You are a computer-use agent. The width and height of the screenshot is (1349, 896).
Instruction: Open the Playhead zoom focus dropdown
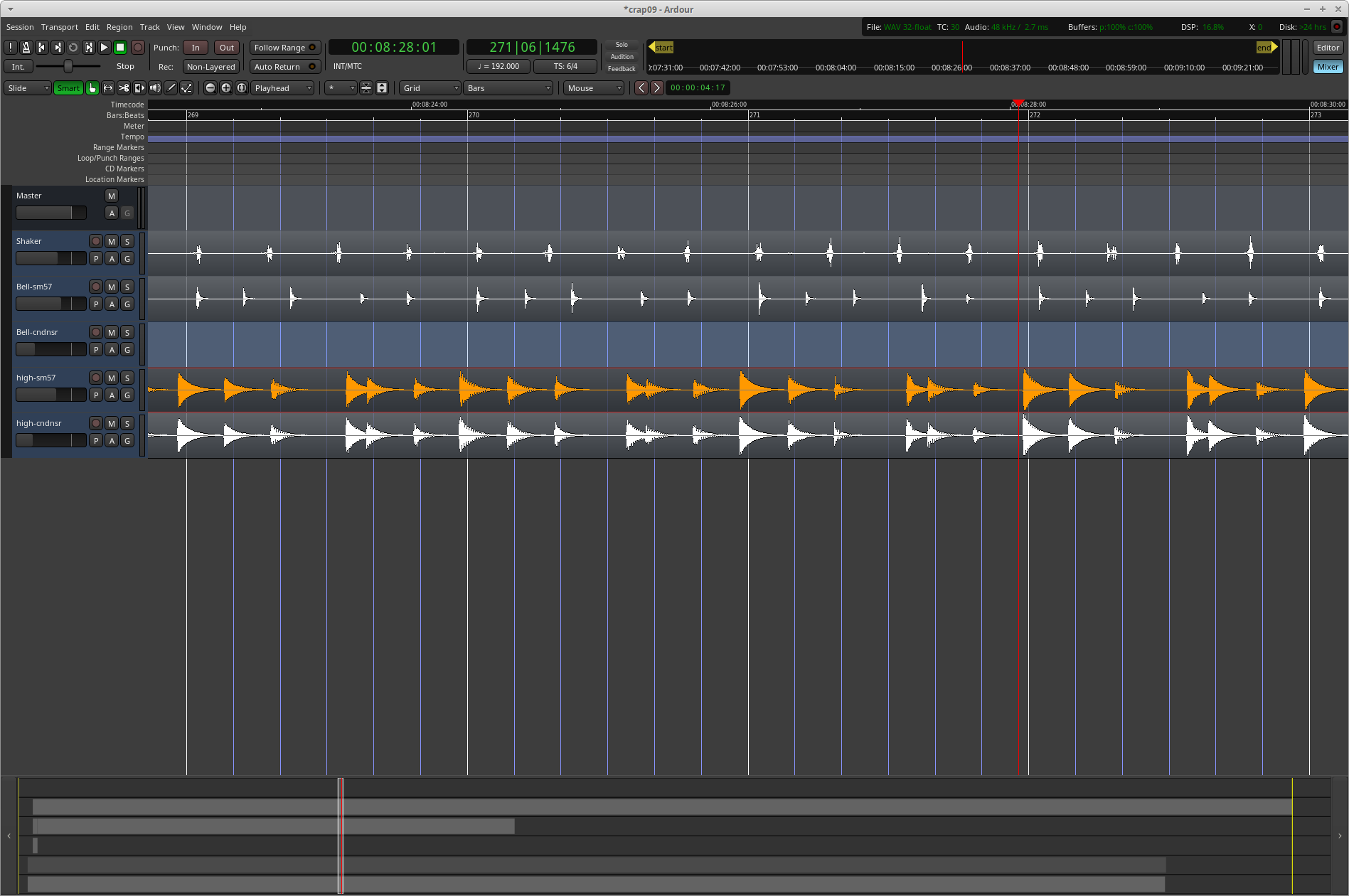click(x=283, y=88)
